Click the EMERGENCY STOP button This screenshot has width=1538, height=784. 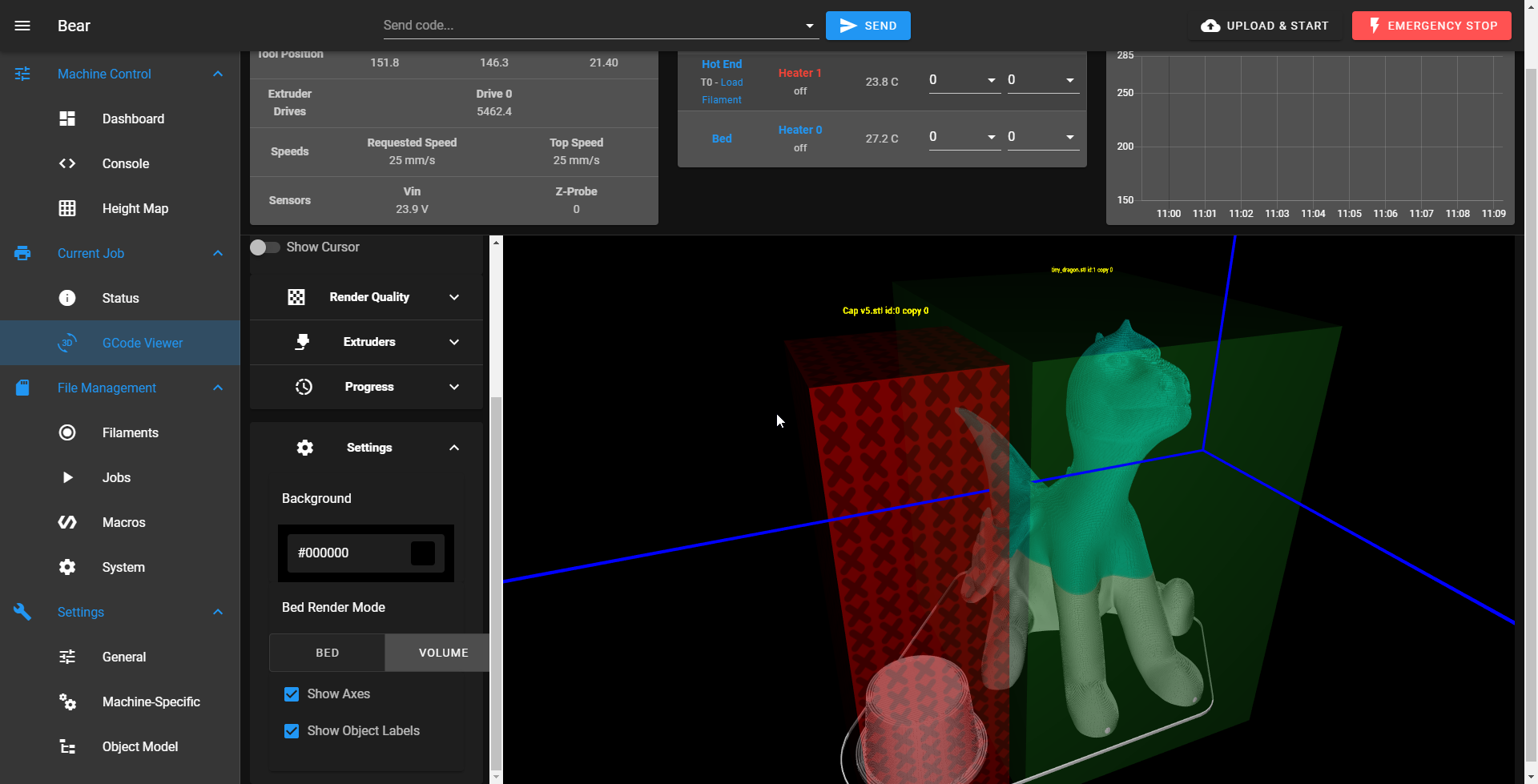(x=1431, y=26)
